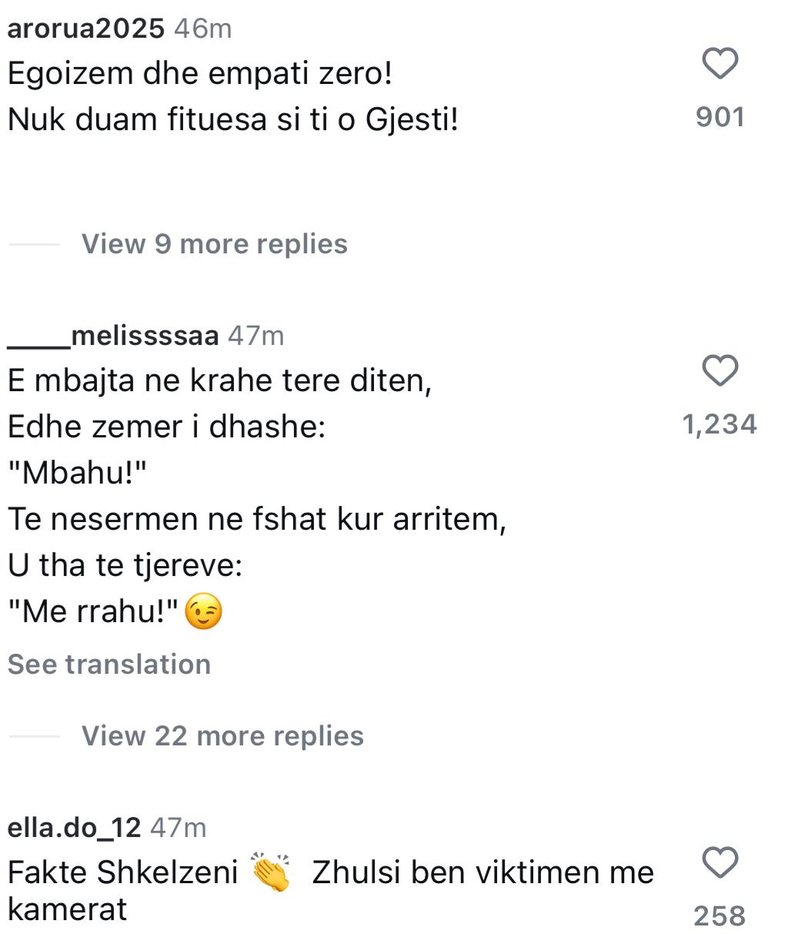Click "See translation" under melissssaa's comment
Image resolution: width=785 pixels, height=934 pixels.
pyautogui.click(x=109, y=665)
